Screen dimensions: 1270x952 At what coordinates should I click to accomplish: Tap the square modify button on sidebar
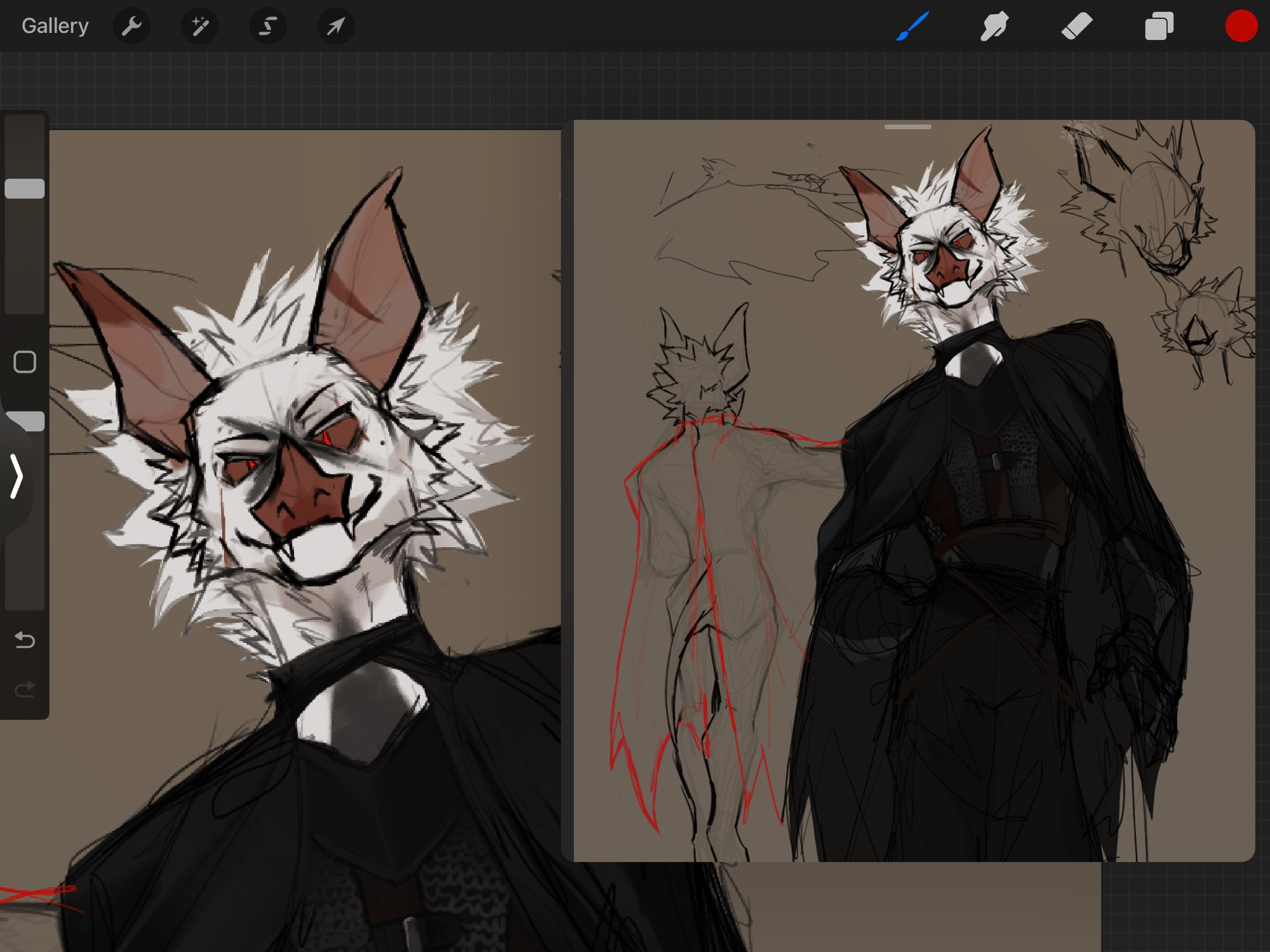click(x=25, y=362)
